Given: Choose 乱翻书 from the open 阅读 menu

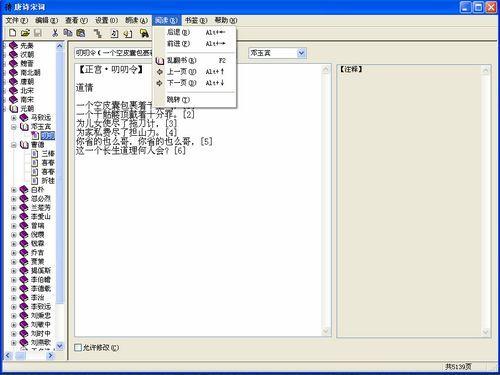Looking at the screenshot, I should point(195,60).
